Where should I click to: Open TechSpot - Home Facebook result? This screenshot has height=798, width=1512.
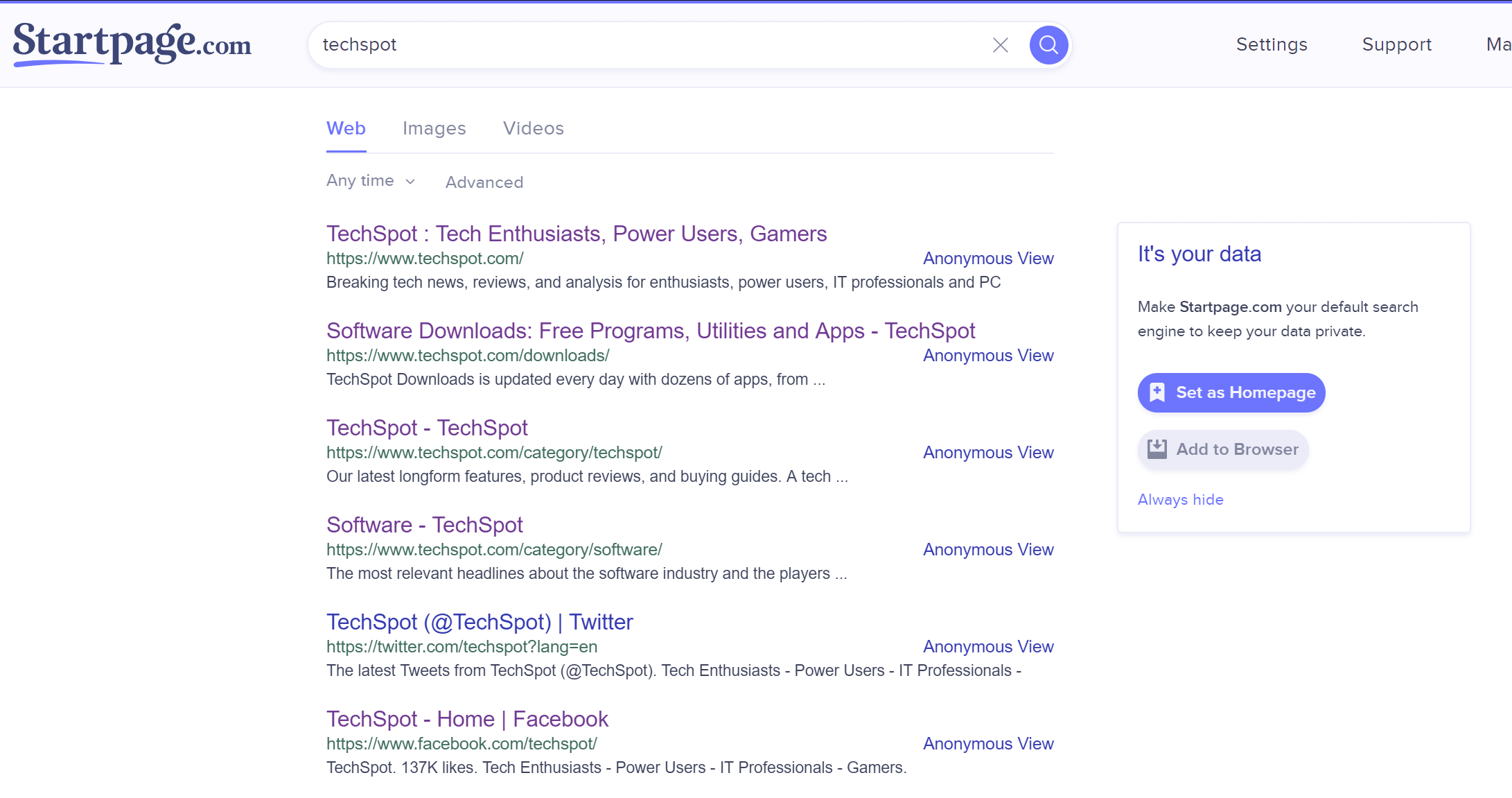pyautogui.click(x=467, y=719)
